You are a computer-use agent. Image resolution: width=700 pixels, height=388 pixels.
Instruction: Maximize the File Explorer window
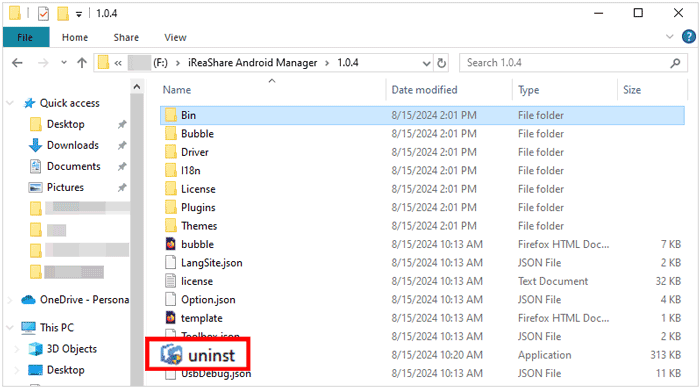pyautogui.click(x=638, y=13)
